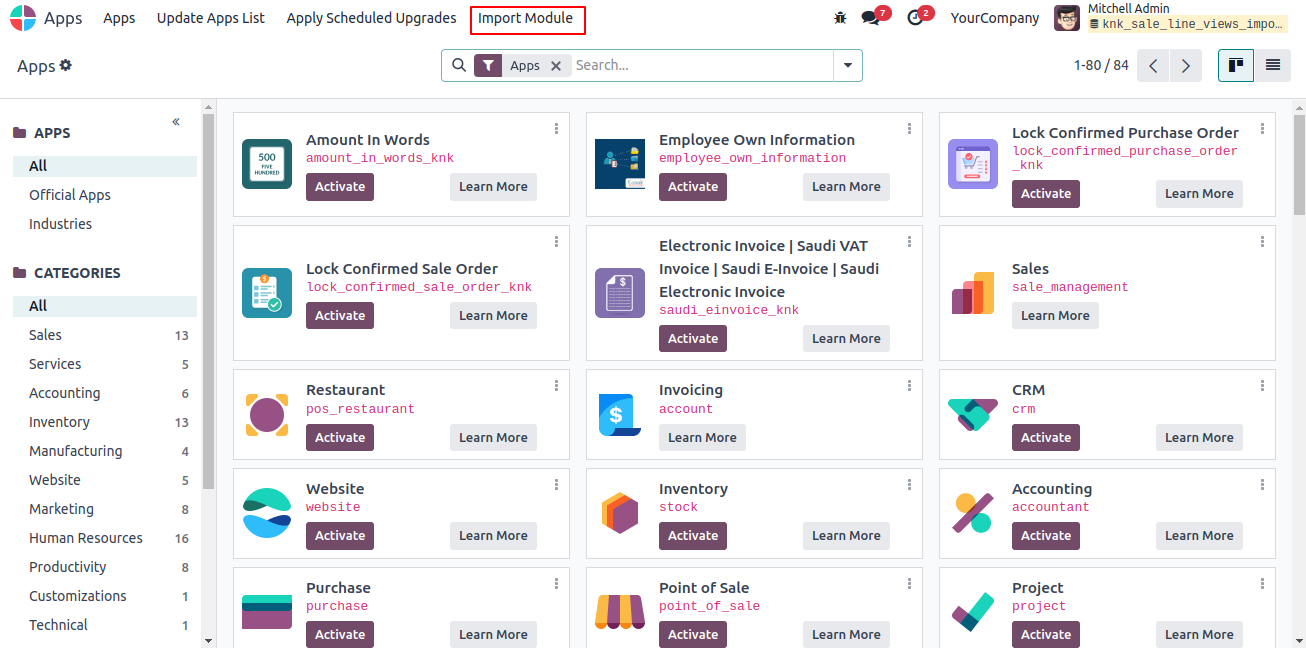Click the Accounting app icon
The height and width of the screenshot is (648, 1306).
pos(973,513)
